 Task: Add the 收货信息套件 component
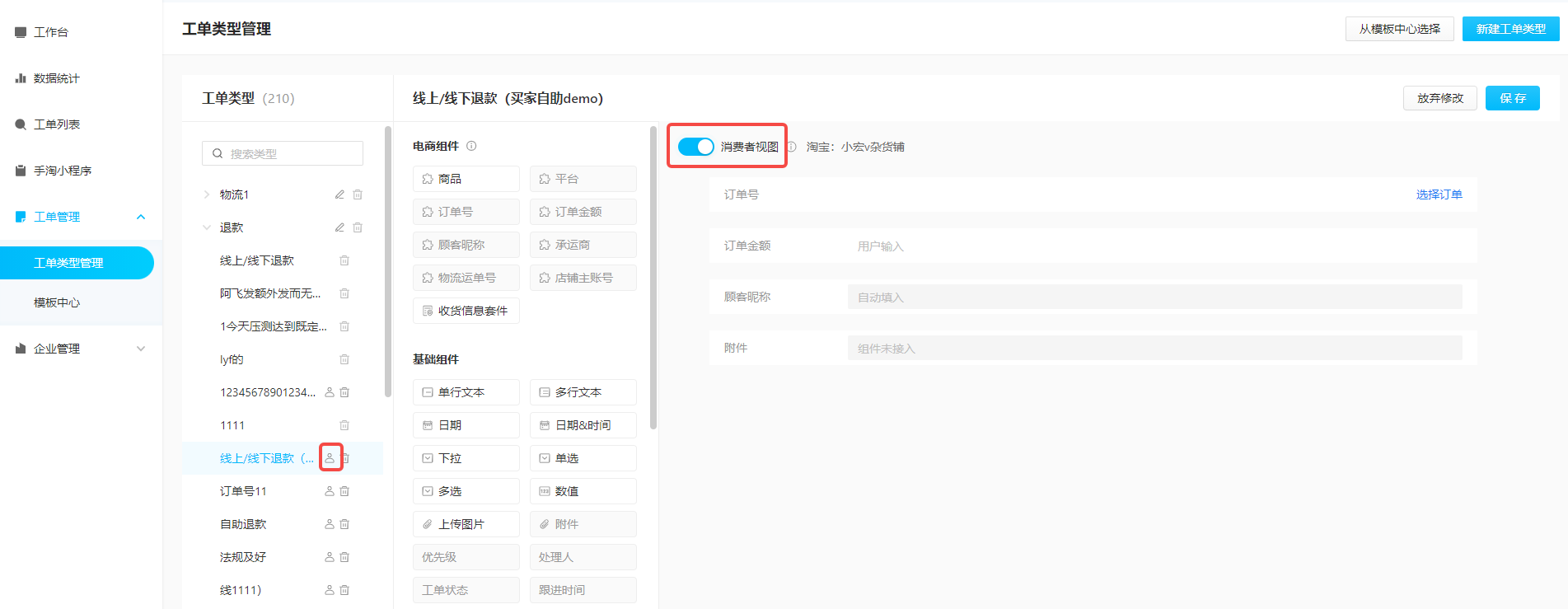(466, 311)
